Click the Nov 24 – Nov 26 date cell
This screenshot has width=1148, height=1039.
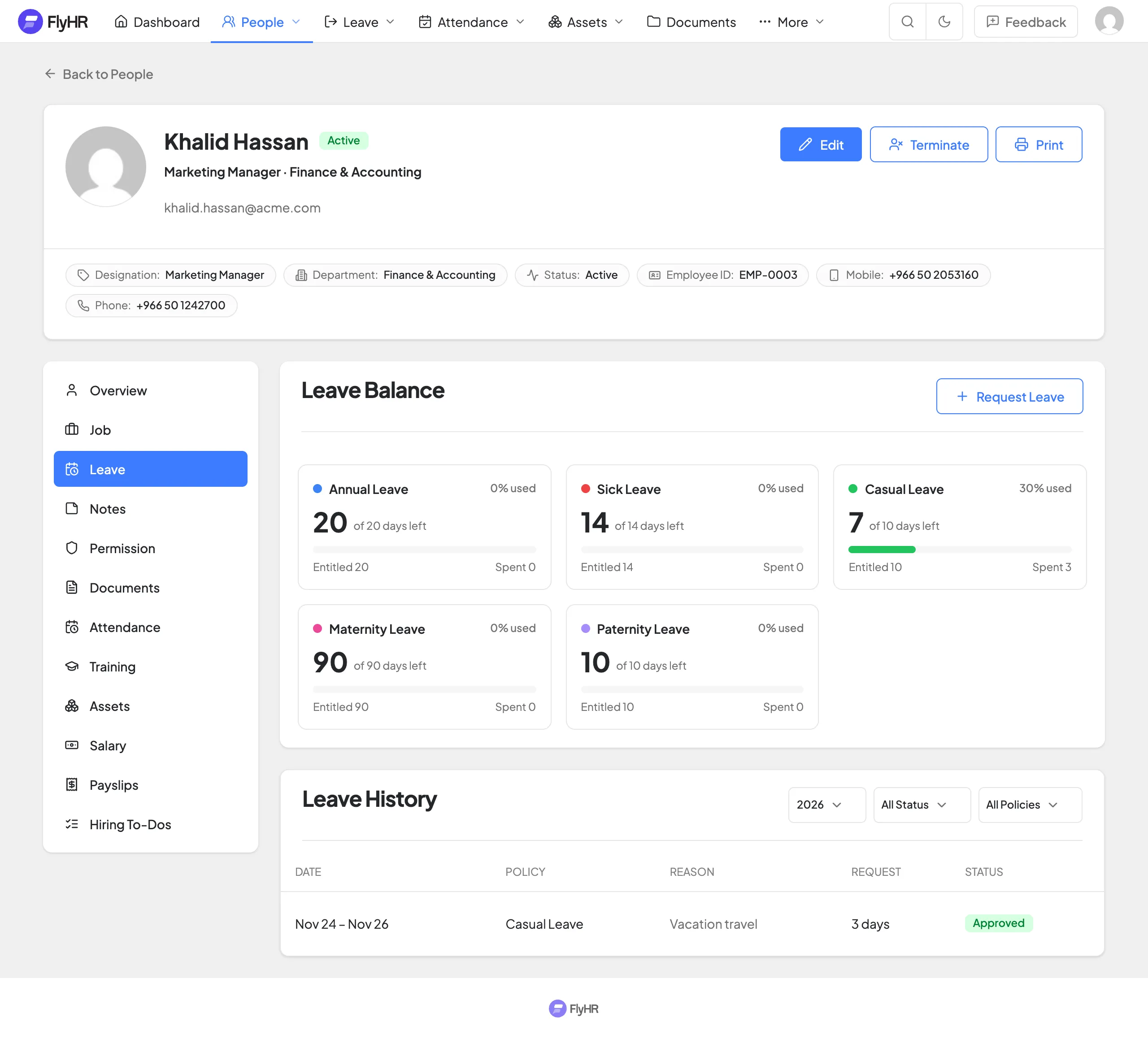(342, 924)
